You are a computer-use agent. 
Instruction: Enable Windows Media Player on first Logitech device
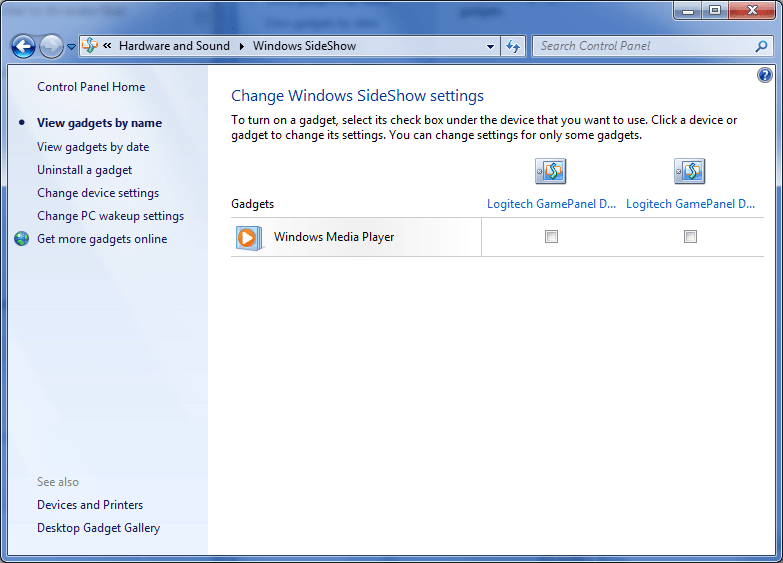click(551, 236)
